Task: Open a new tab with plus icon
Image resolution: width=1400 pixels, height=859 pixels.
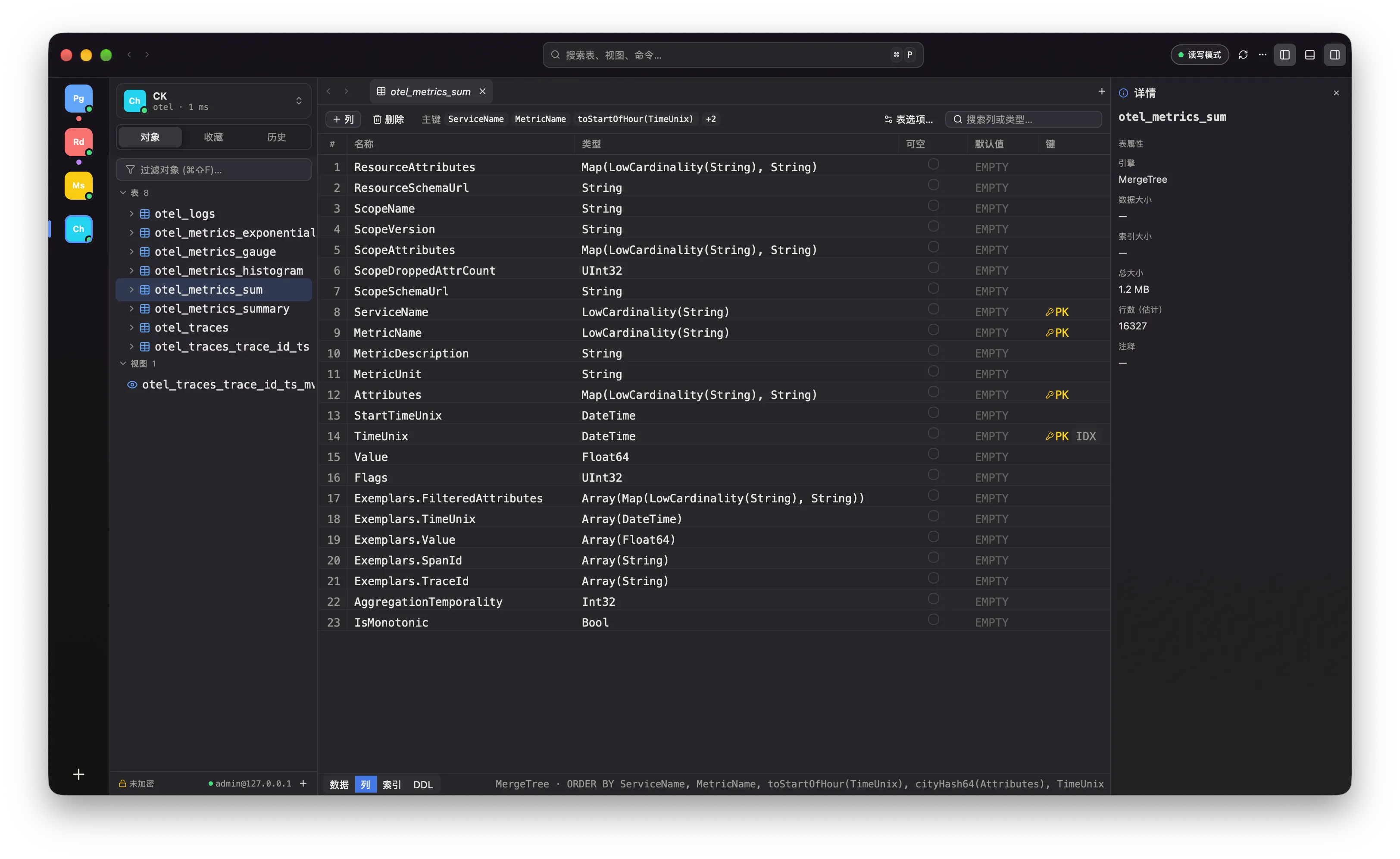Action: click(x=1101, y=91)
